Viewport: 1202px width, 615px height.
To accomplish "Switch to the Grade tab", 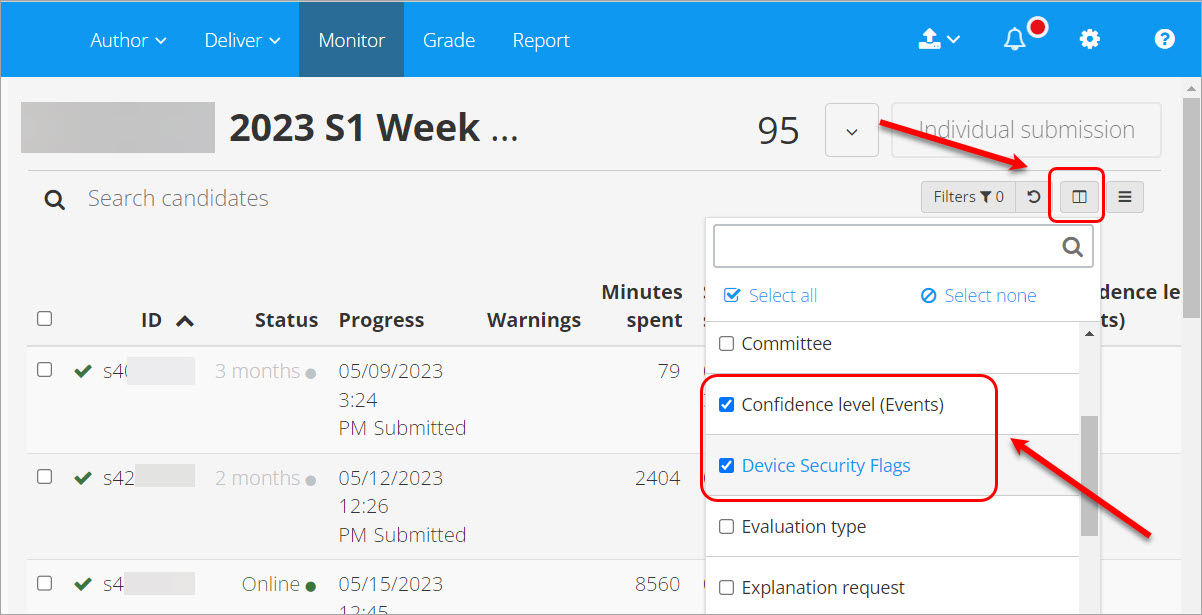I will click(x=449, y=40).
